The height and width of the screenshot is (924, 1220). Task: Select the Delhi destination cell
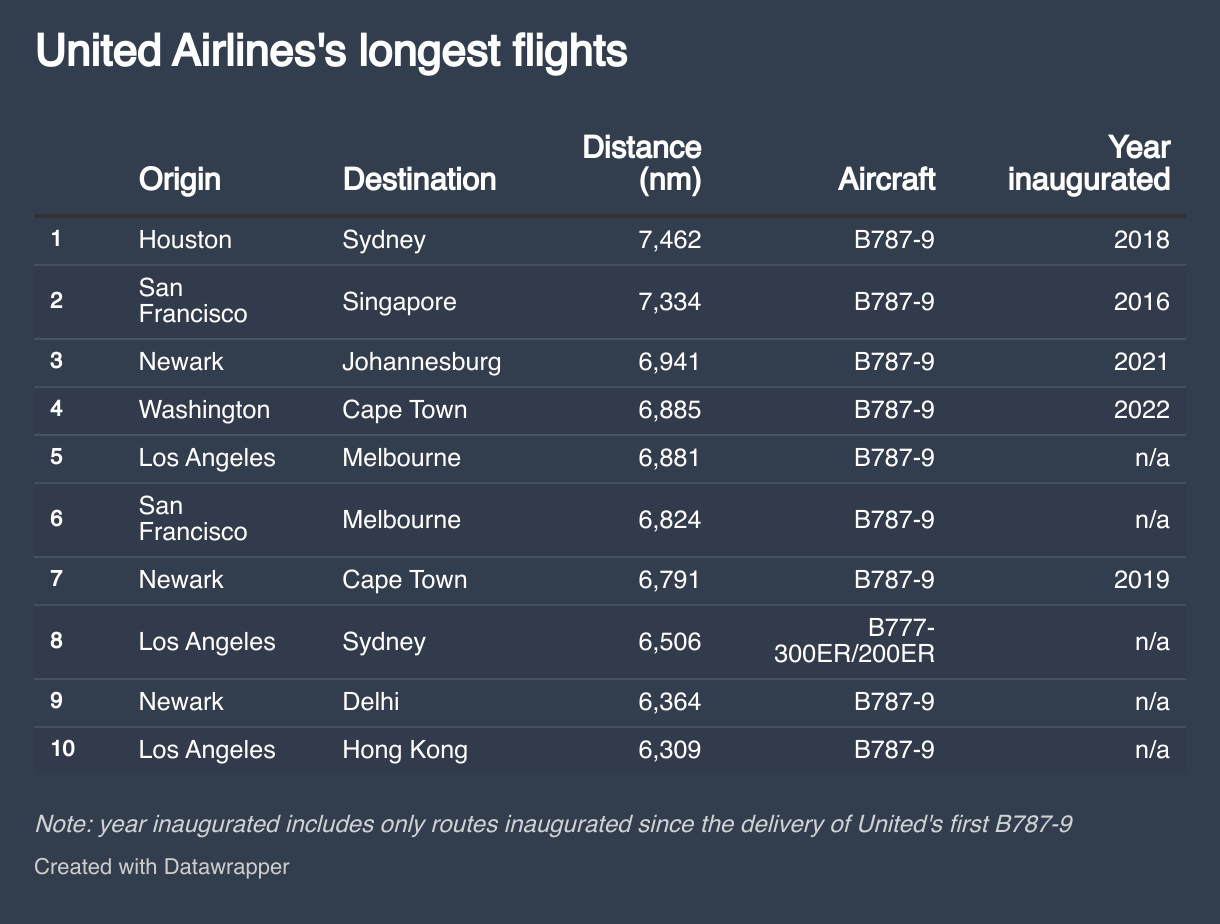(x=370, y=702)
